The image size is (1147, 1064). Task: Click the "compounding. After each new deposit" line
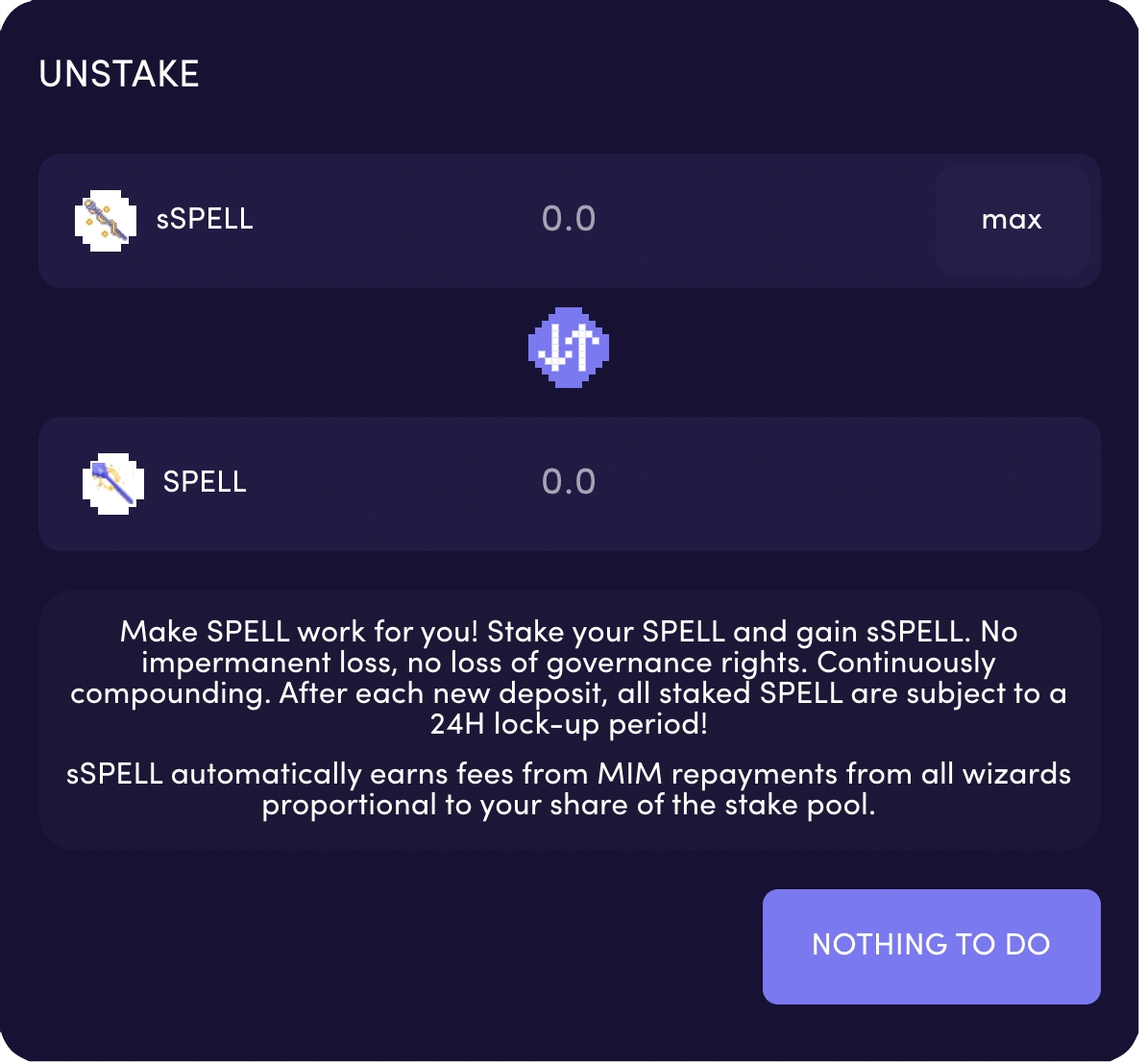click(x=569, y=693)
